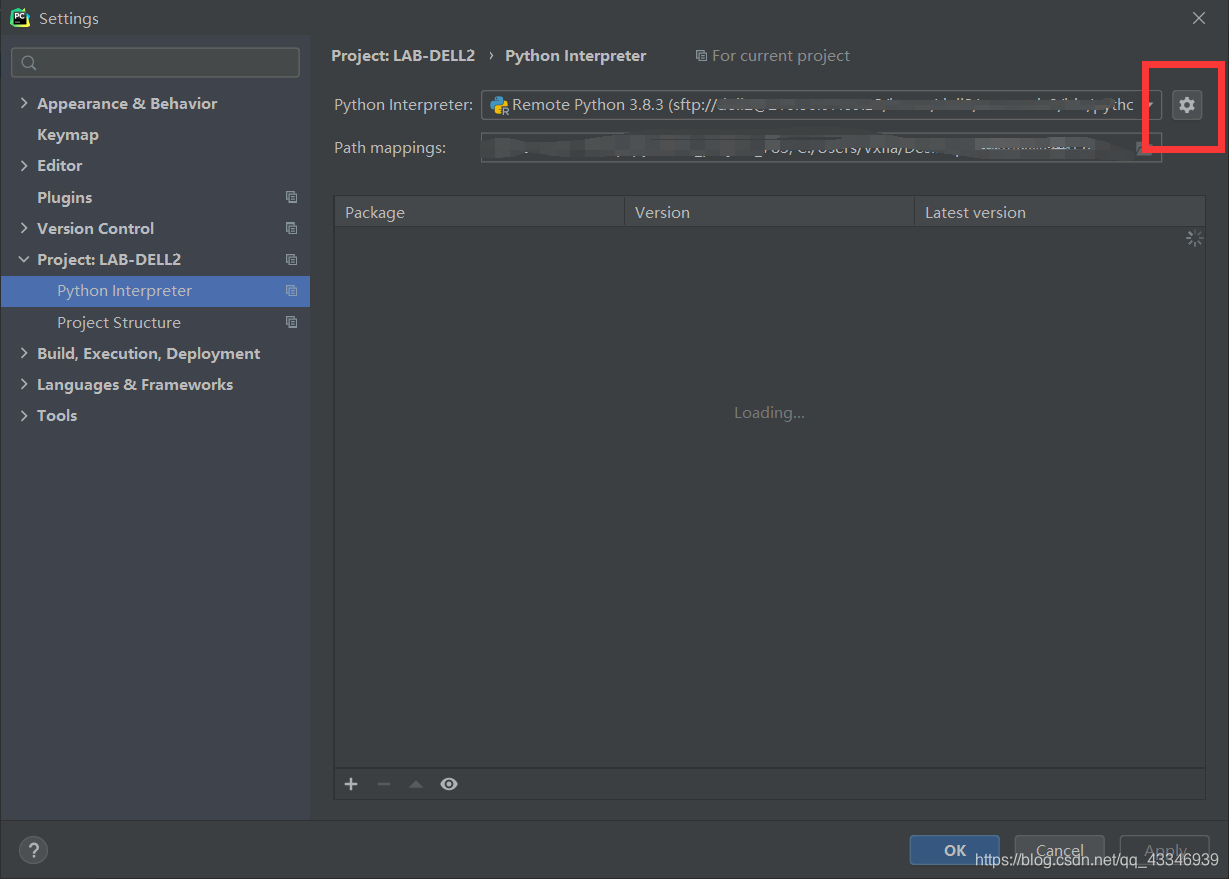Click copy icon beside Project: LAB-DELL2
The height and width of the screenshot is (879, 1229).
291,259
